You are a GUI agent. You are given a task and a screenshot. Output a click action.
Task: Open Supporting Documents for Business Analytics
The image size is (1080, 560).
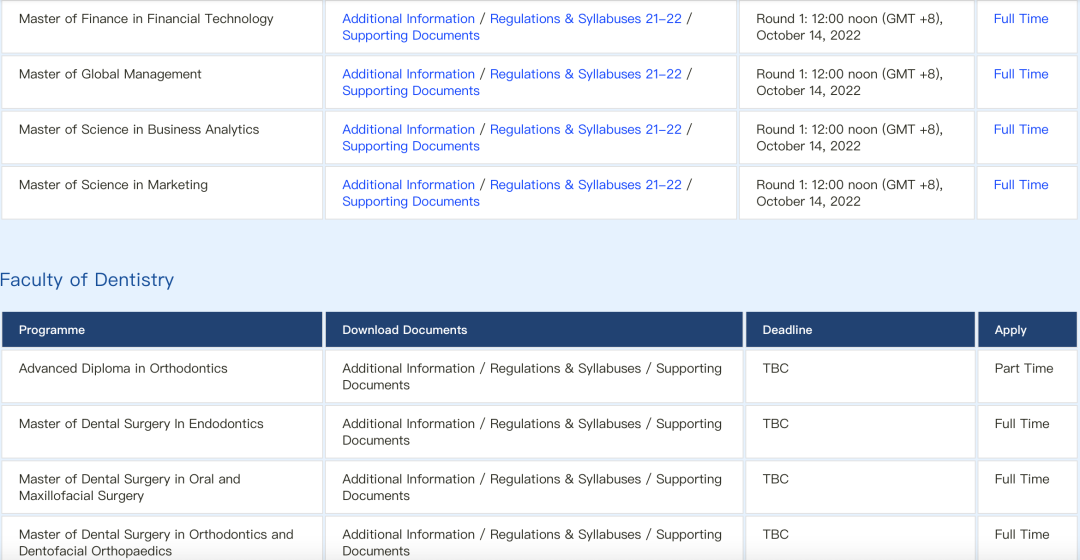[411, 145]
